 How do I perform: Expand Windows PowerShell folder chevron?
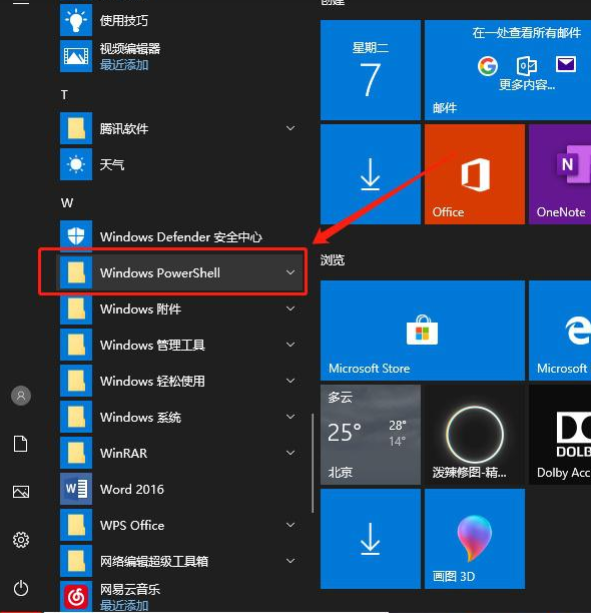coord(290,272)
